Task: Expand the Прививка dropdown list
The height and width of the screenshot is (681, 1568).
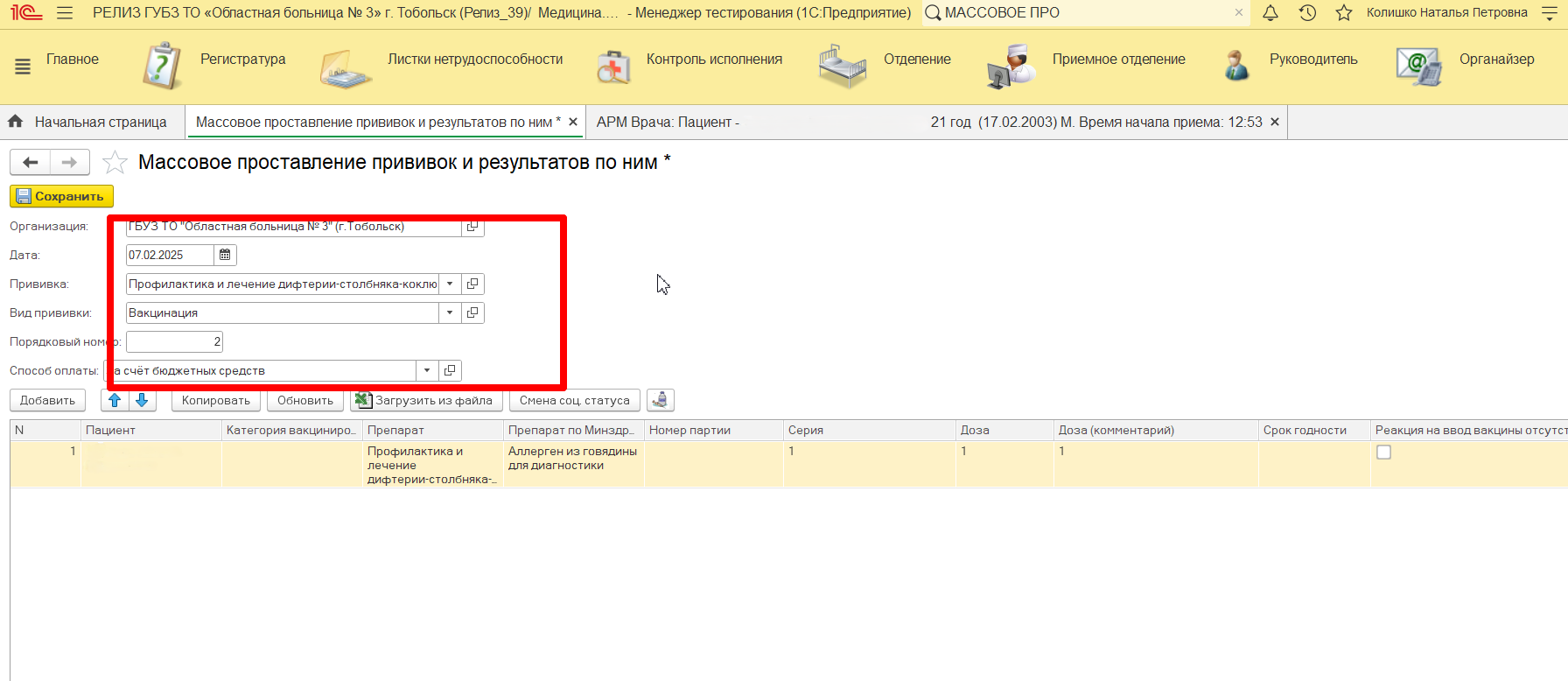Action: click(x=450, y=284)
